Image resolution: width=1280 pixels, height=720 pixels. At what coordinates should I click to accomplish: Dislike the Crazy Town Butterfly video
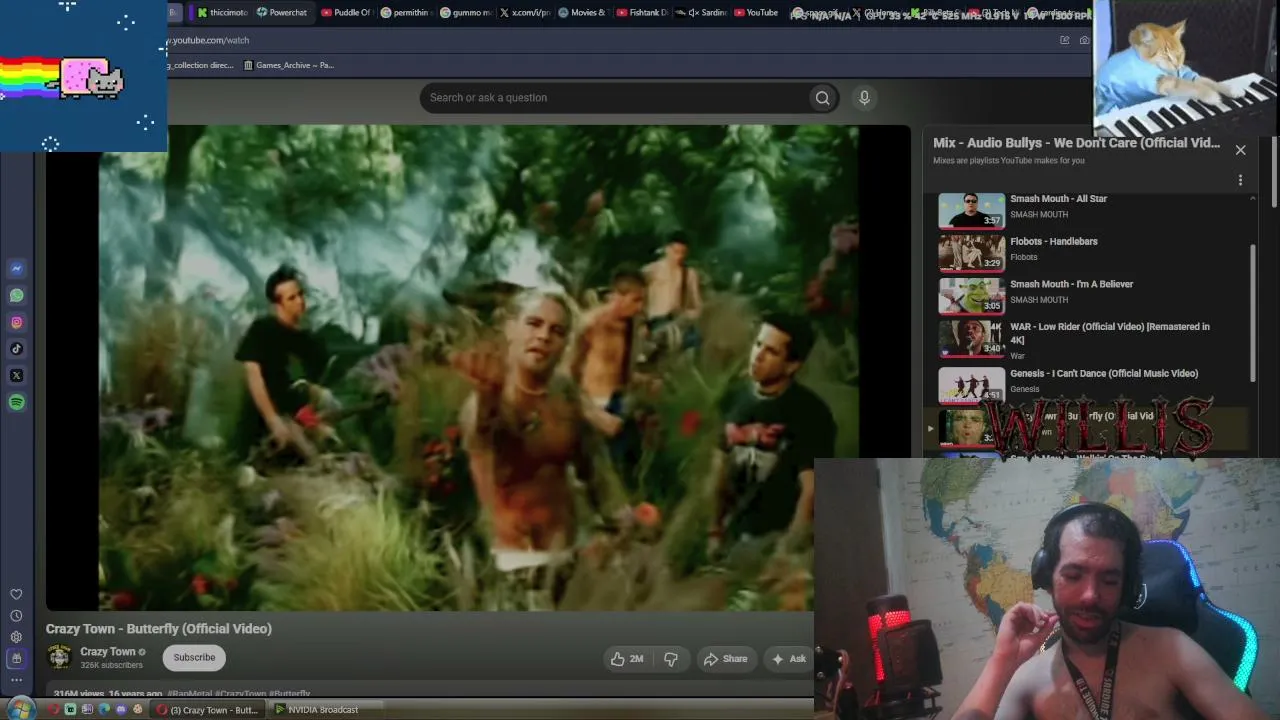(671, 659)
